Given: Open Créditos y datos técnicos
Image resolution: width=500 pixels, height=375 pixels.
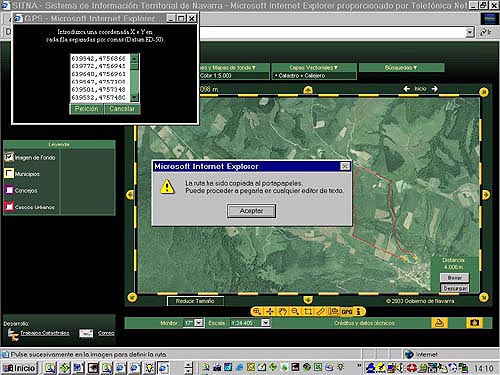Looking at the screenshot, I should 364,323.
